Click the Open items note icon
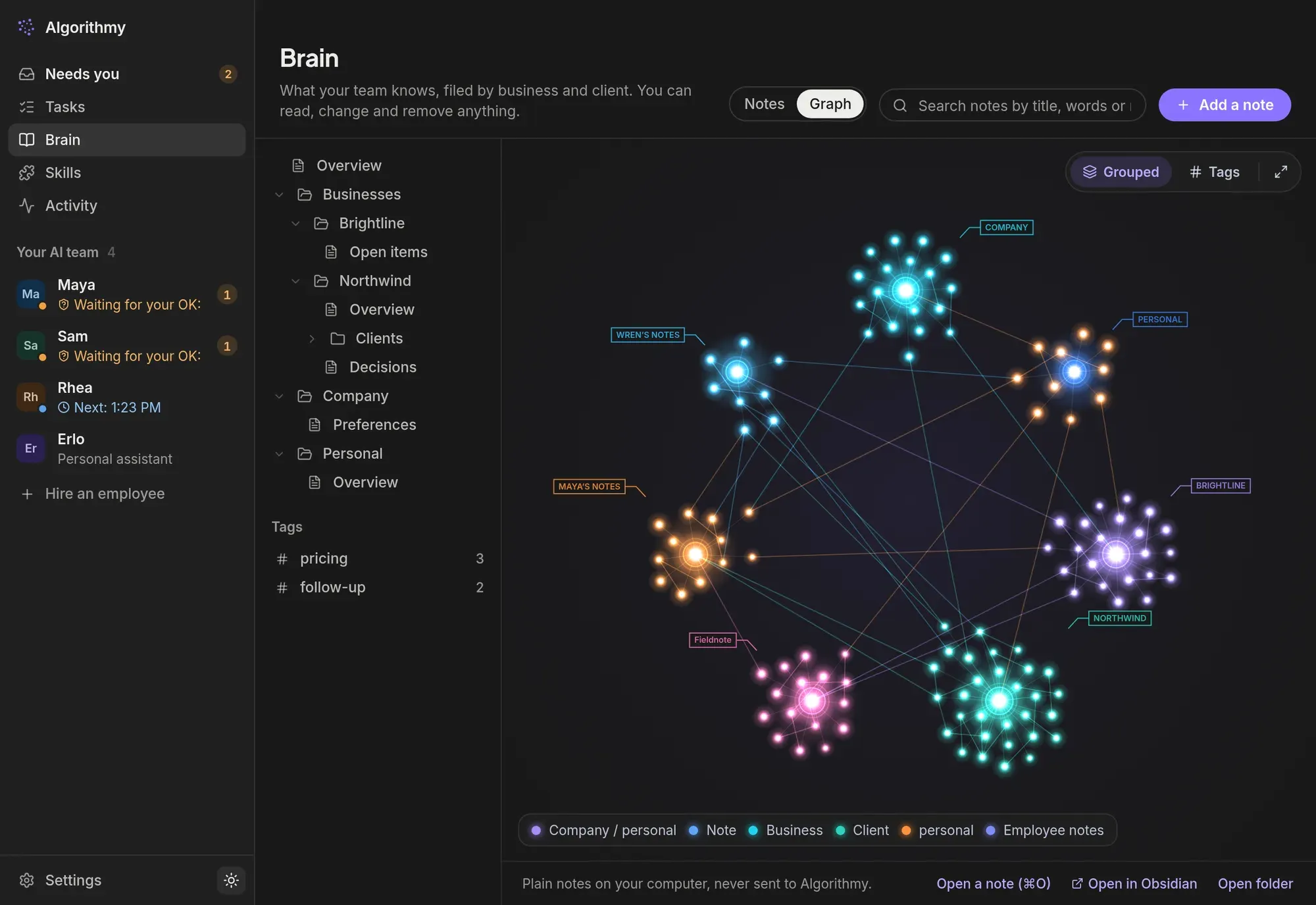1316x905 pixels. pos(331,252)
